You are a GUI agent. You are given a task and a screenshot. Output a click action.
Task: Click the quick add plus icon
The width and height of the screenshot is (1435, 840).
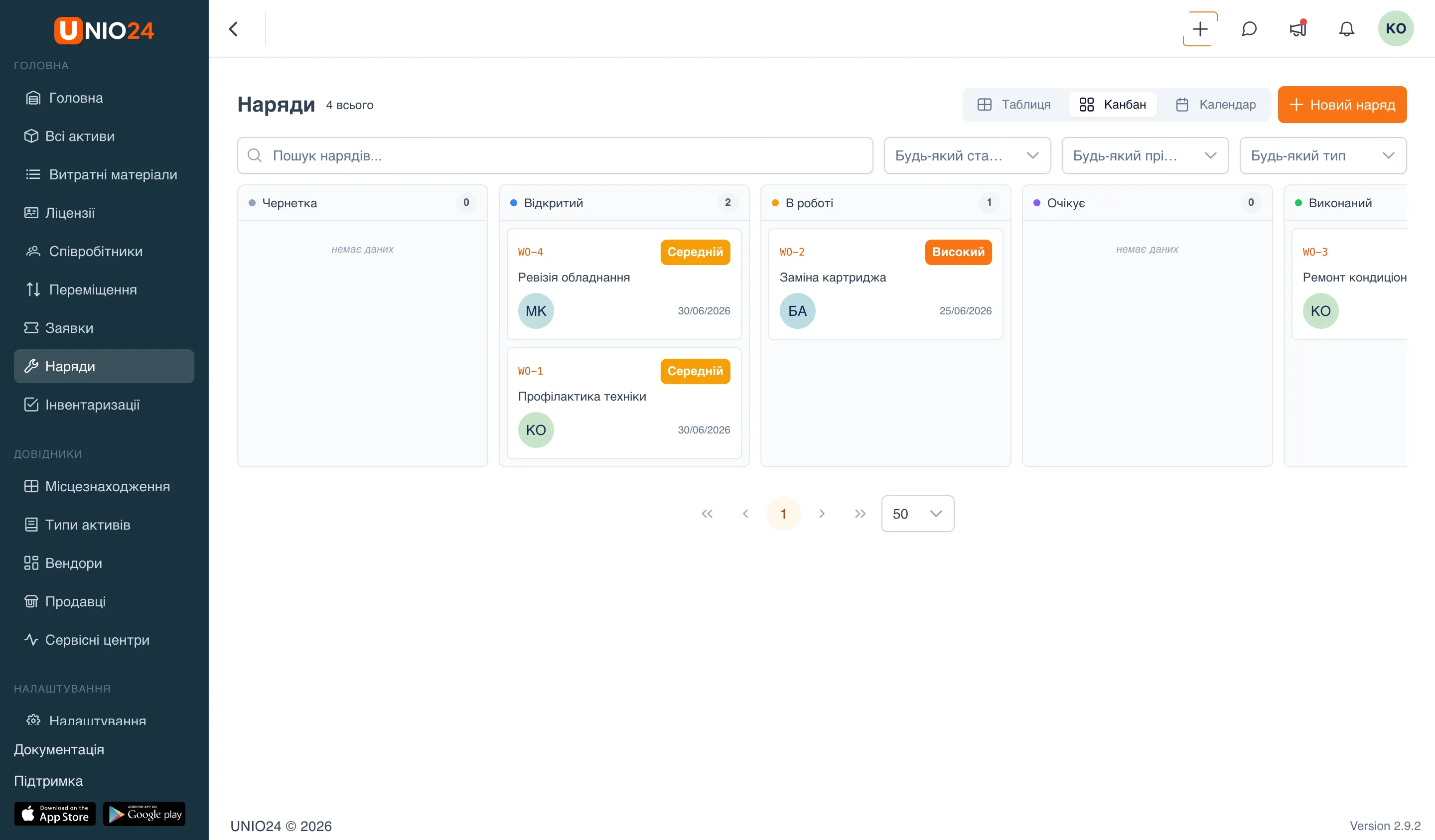point(1200,29)
